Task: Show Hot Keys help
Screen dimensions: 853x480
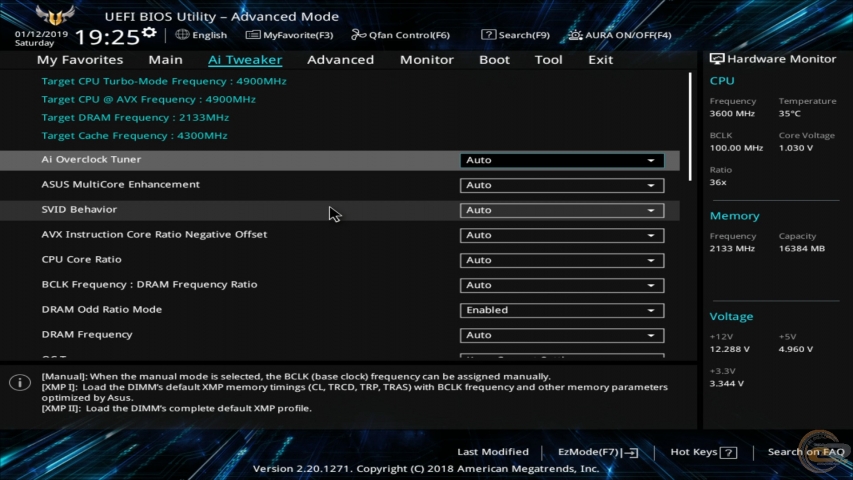Action: (703, 452)
